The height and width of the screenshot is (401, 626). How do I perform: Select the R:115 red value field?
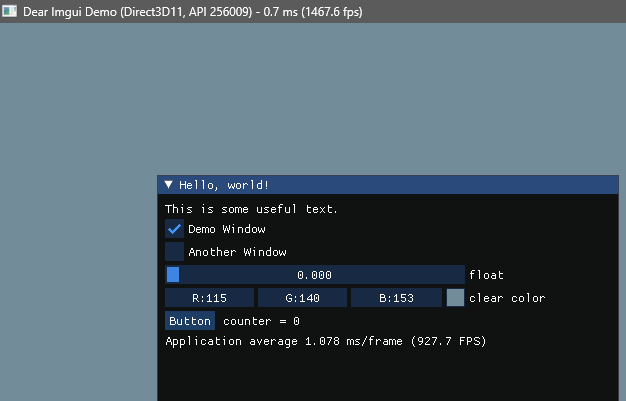pos(209,298)
